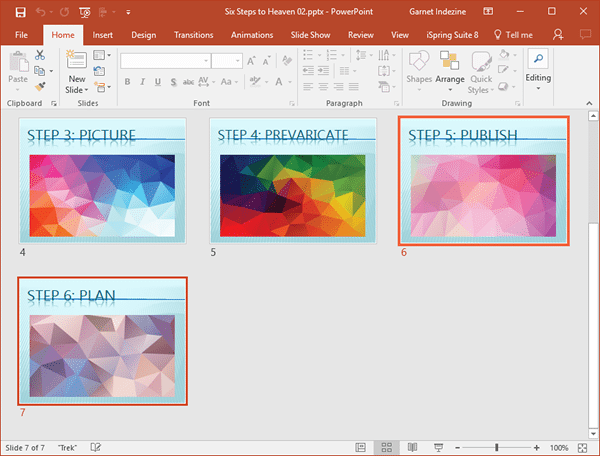Click the text highlight color icon
This screenshot has width=600, height=456.
pyautogui.click(x=255, y=81)
